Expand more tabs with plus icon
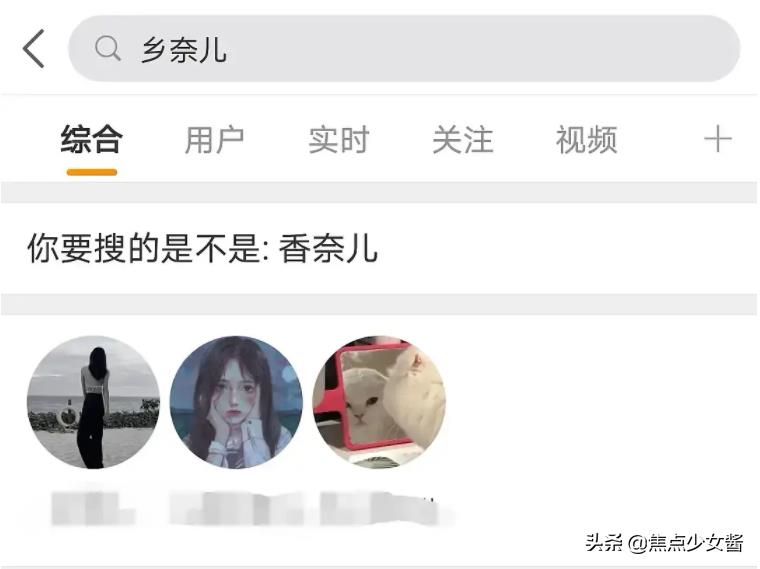Viewport: 760px width, 569px height. click(x=718, y=139)
